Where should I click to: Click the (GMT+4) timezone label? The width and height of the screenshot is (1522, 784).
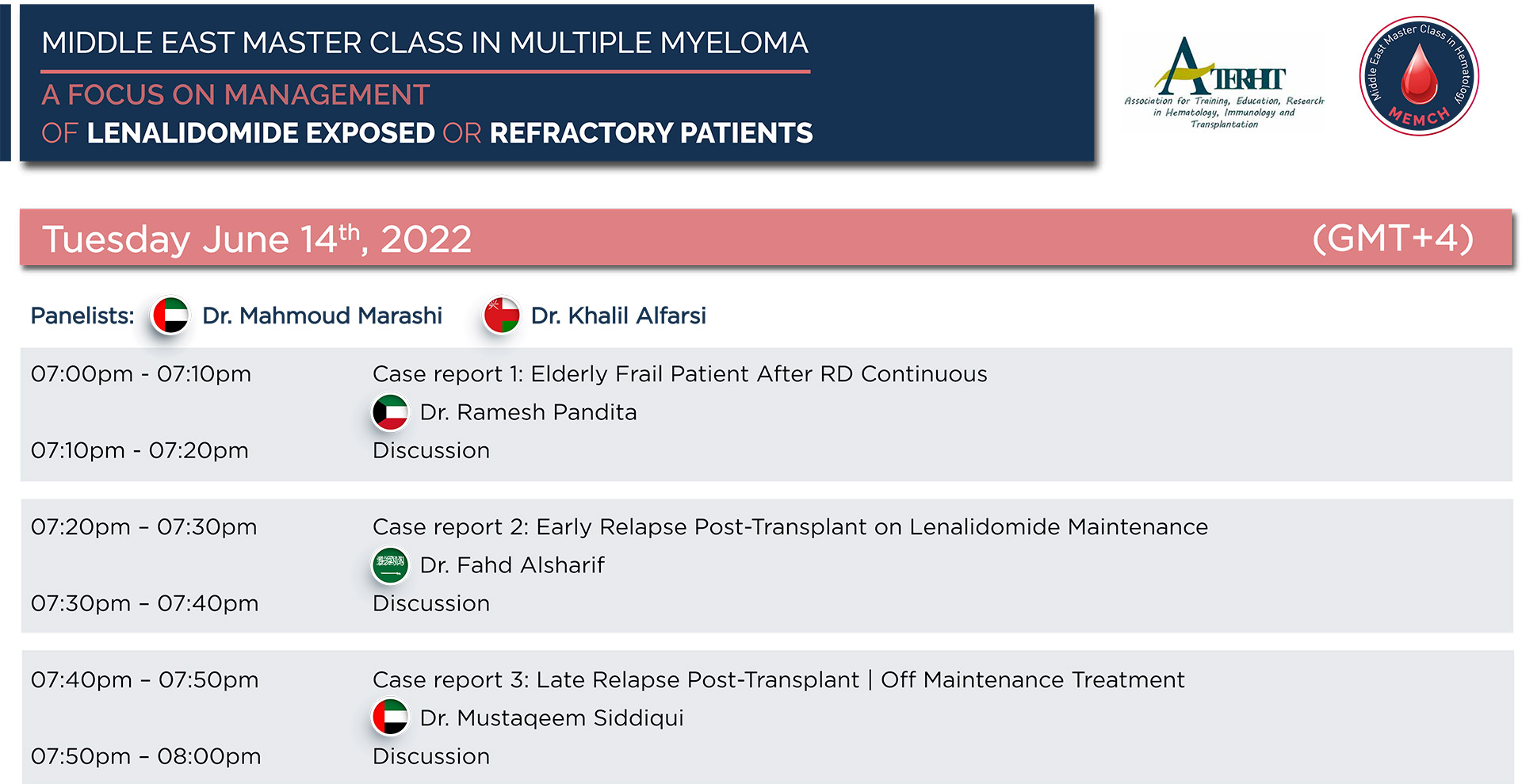(x=1393, y=238)
